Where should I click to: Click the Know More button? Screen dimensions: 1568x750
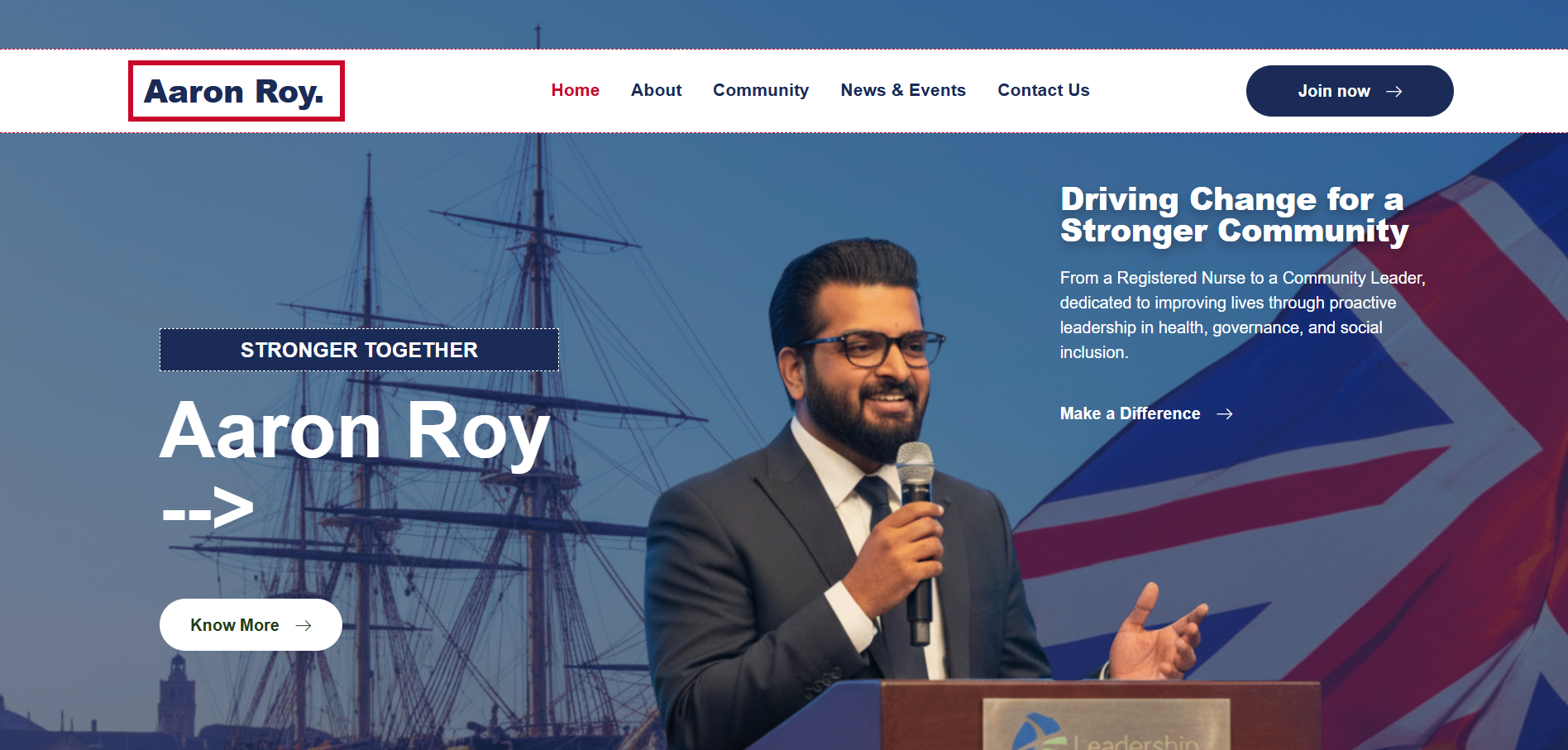(x=251, y=625)
